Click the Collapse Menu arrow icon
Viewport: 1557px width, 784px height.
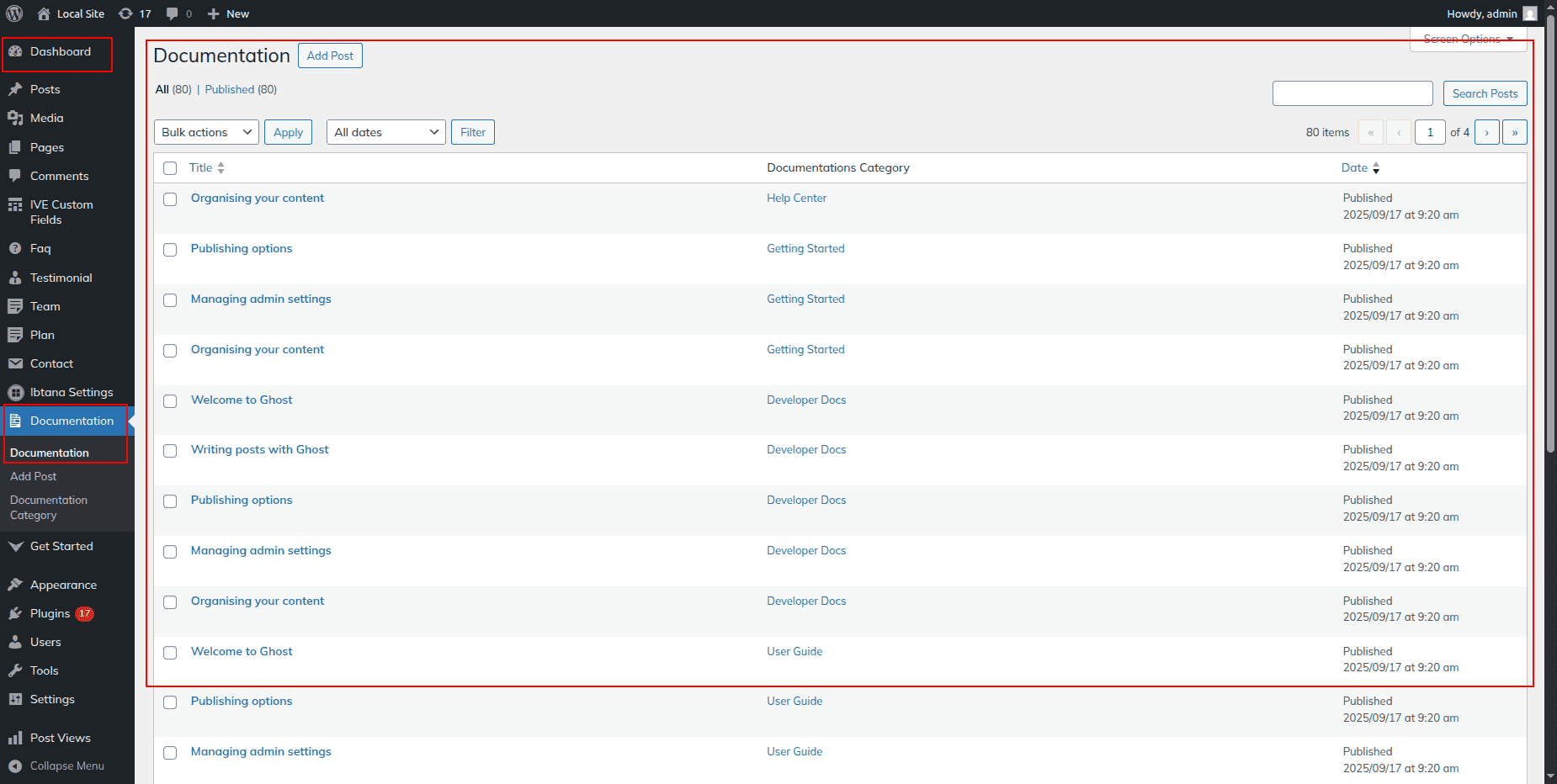point(15,766)
